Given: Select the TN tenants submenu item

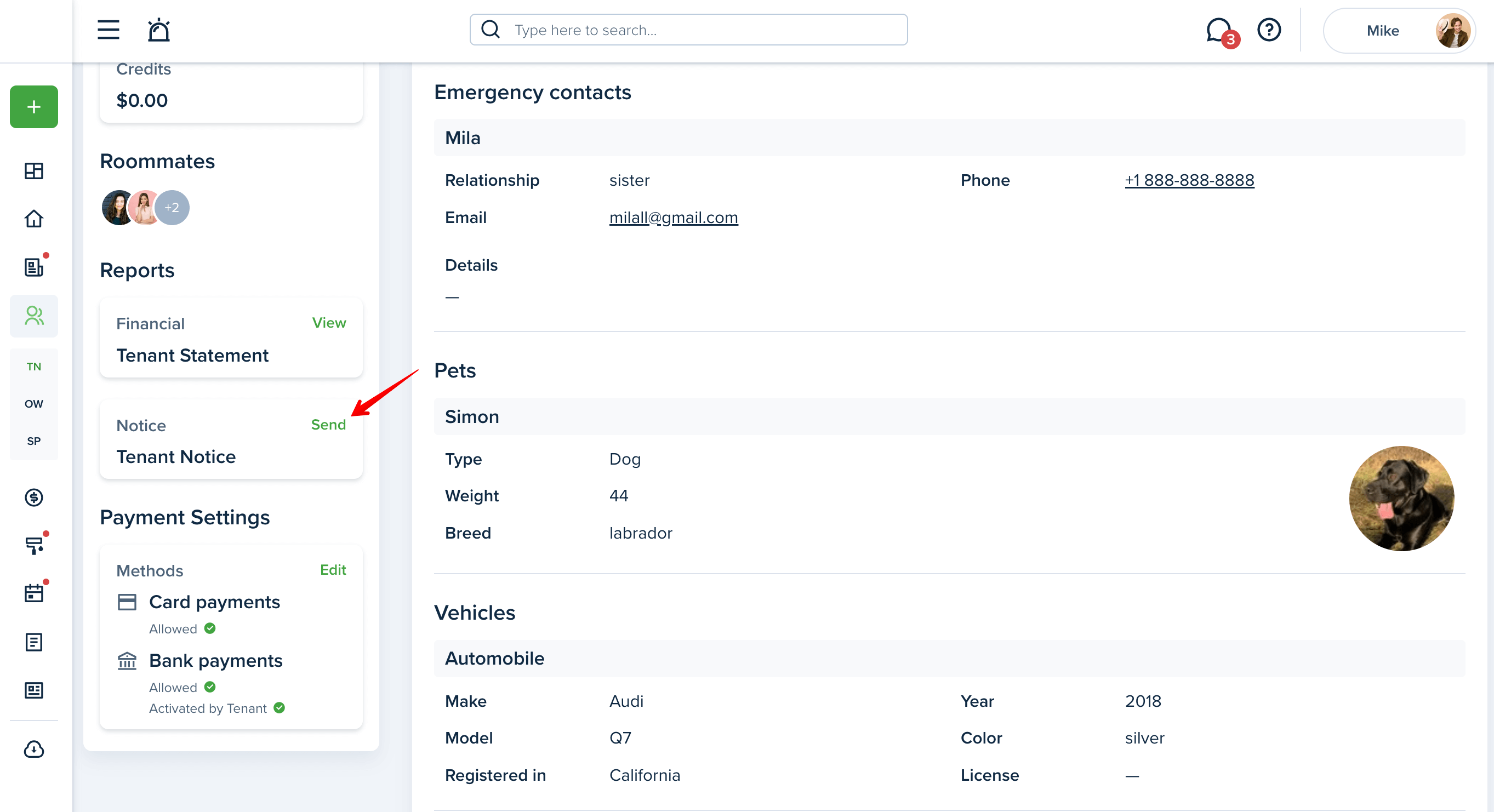Looking at the screenshot, I should (33, 367).
